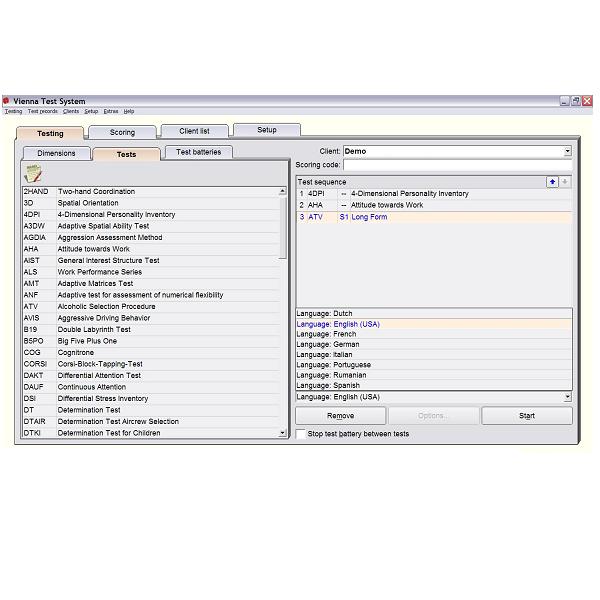Image resolution: width=600 pixels, height=600 pixels.
Task: Select Language: Dutch option
Action: pos(434,314)
